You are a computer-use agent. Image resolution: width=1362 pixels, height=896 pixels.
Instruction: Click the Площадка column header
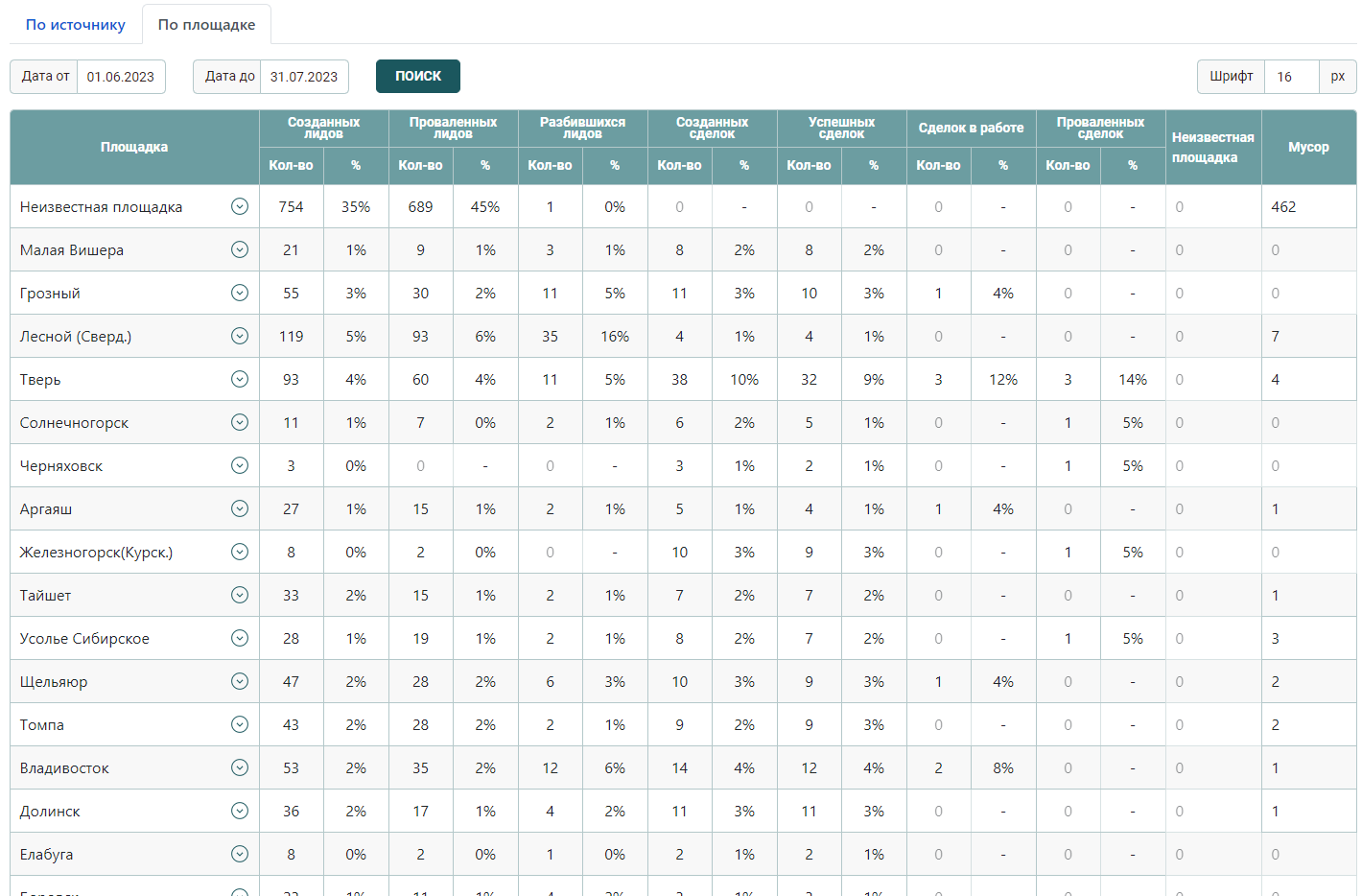pos(134,147)
